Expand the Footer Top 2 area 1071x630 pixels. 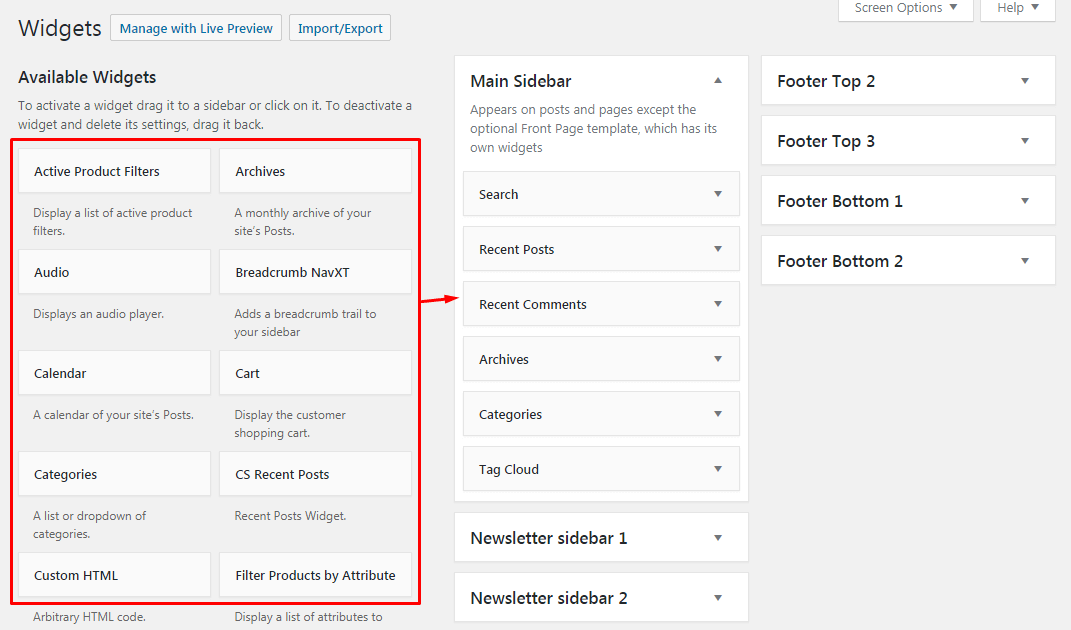coord(1024,81)
